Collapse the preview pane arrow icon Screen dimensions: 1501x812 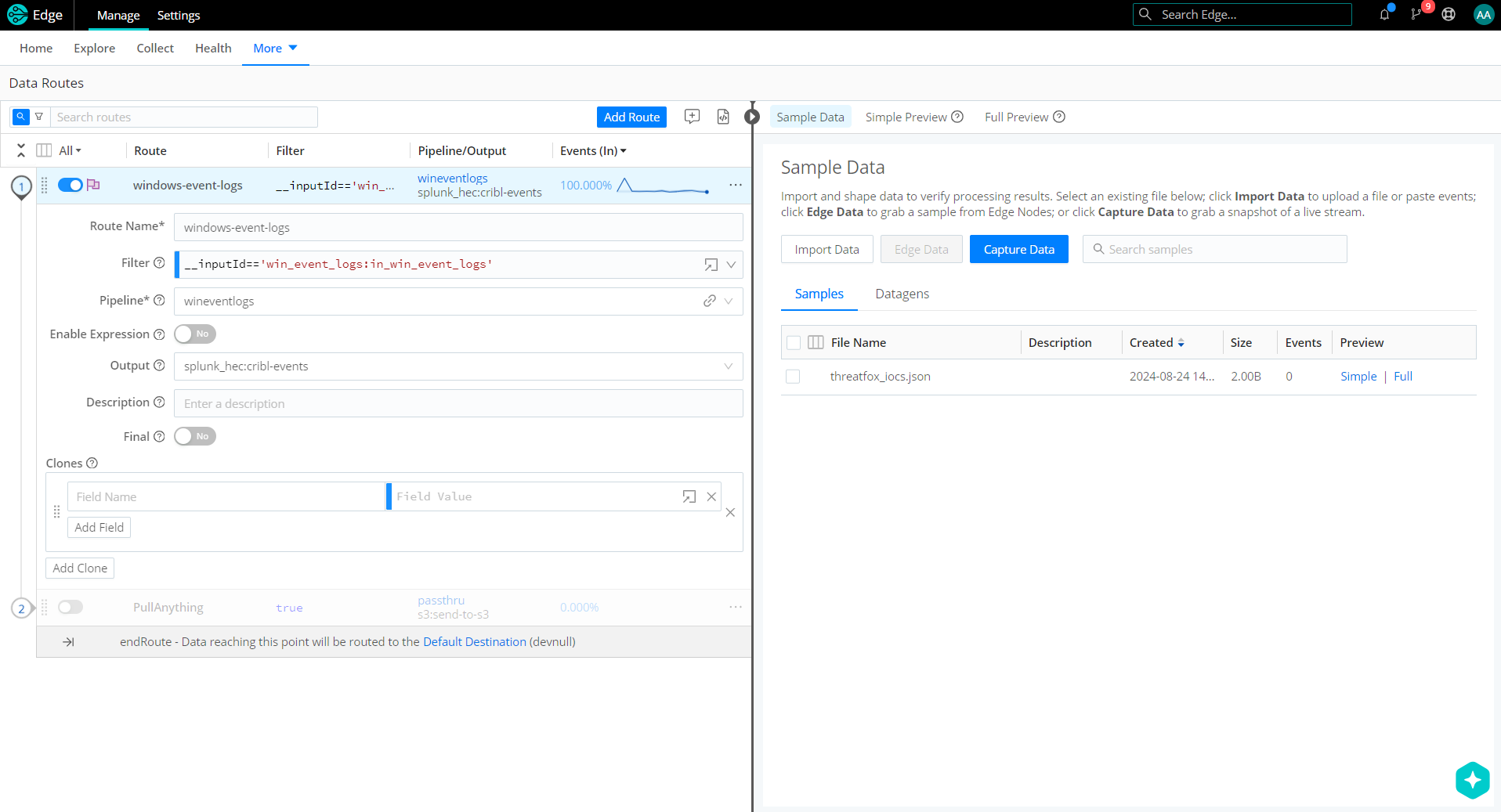(x=752, y=117)
